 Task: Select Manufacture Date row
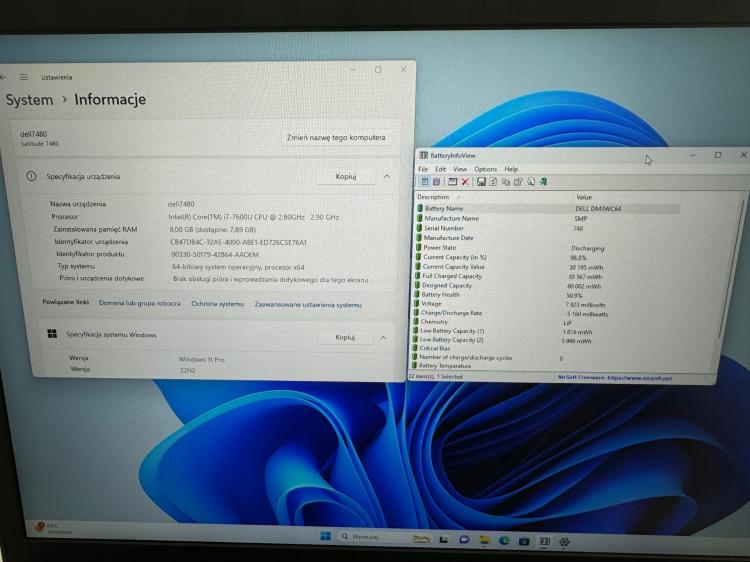[x=548, y=238]
